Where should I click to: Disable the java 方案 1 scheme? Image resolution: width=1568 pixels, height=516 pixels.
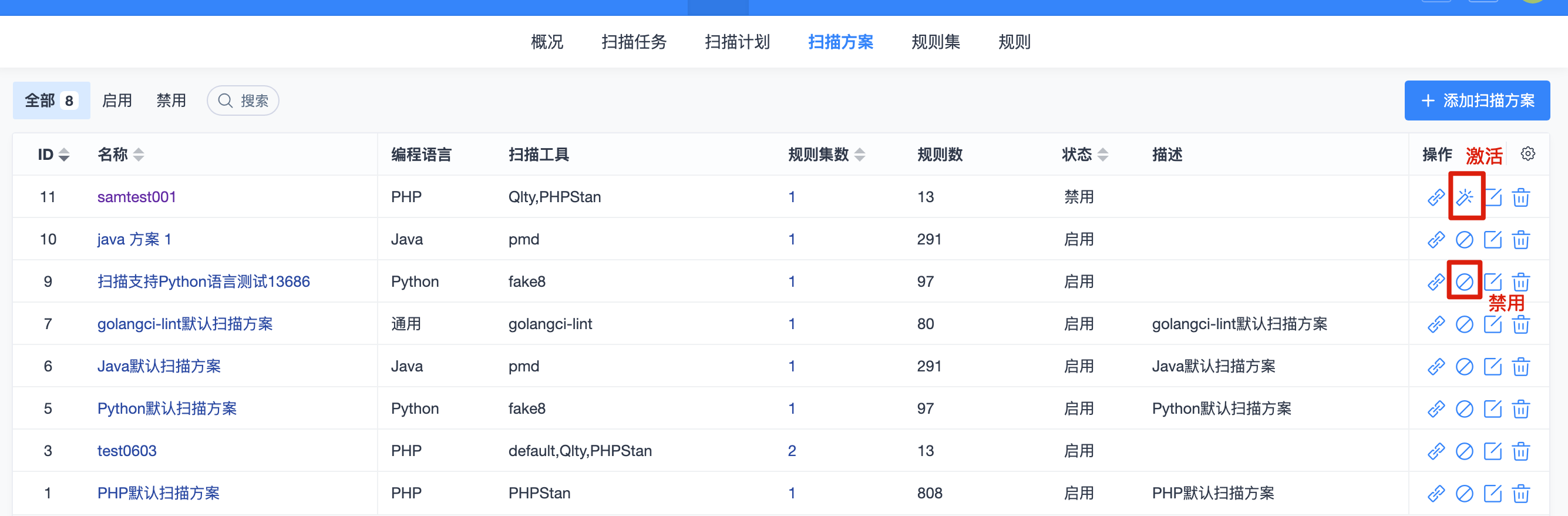tap(1464, 239)
